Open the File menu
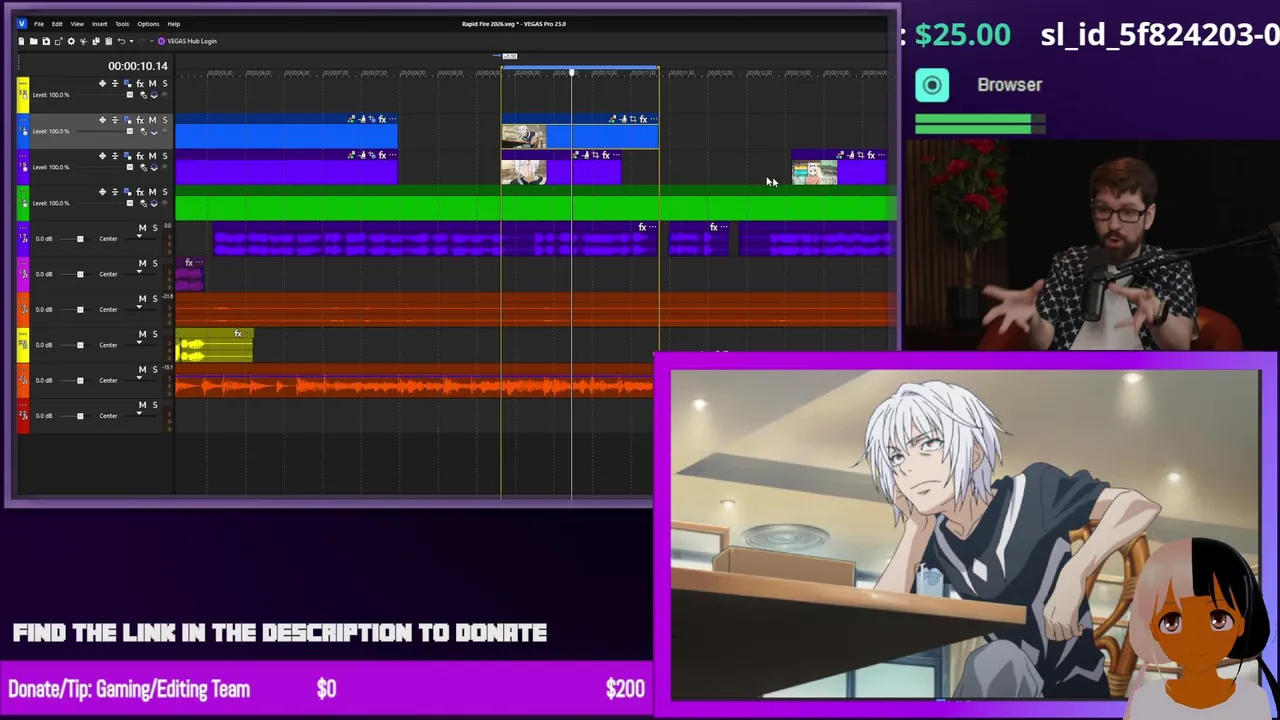This screenshot has height=720, width=1280. tap(39, 23)
